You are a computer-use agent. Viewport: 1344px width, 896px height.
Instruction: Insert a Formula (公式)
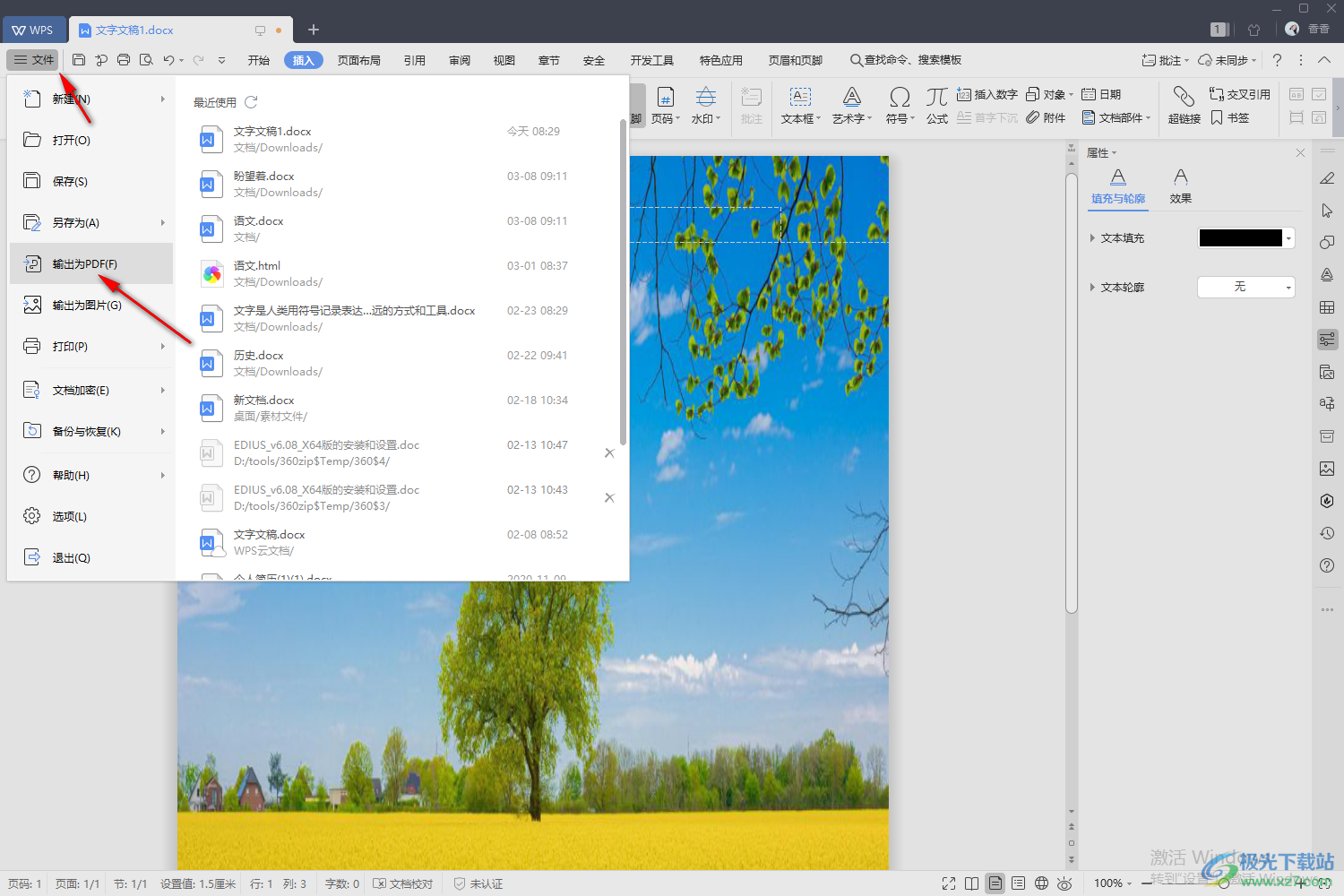937,104
